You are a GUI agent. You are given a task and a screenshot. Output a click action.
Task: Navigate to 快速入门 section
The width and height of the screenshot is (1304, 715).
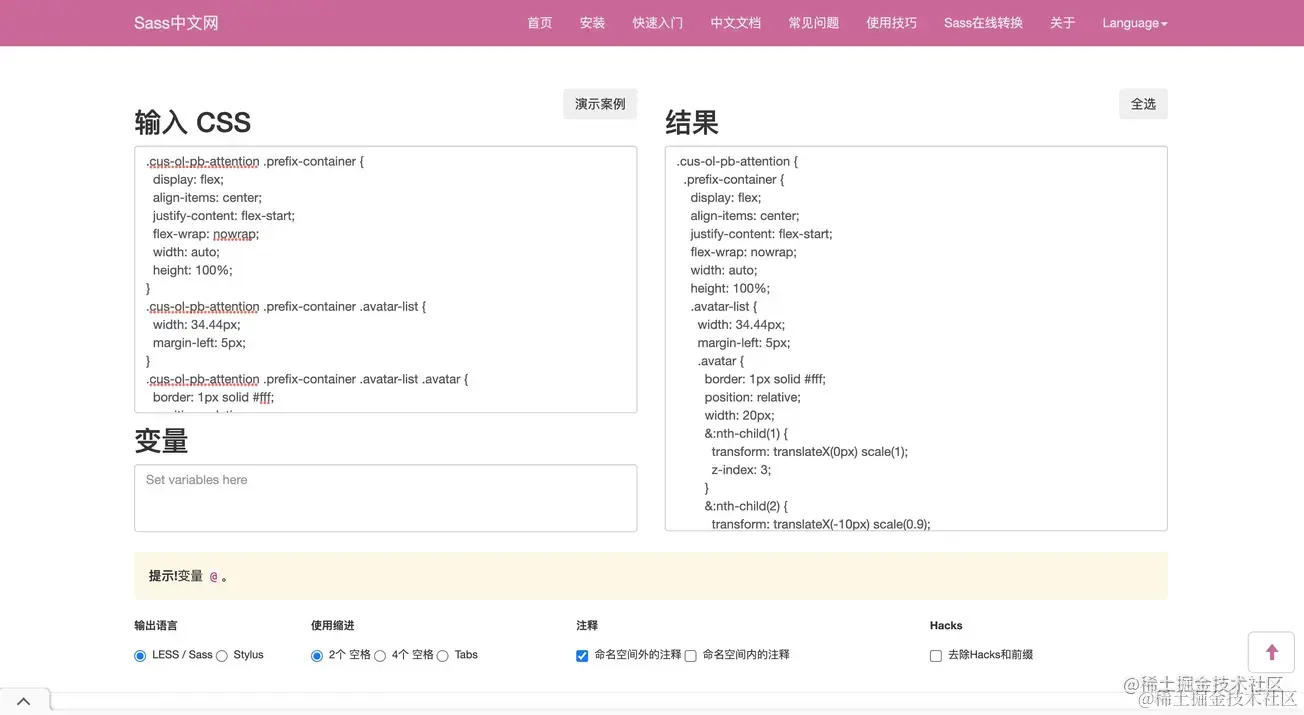657,22
